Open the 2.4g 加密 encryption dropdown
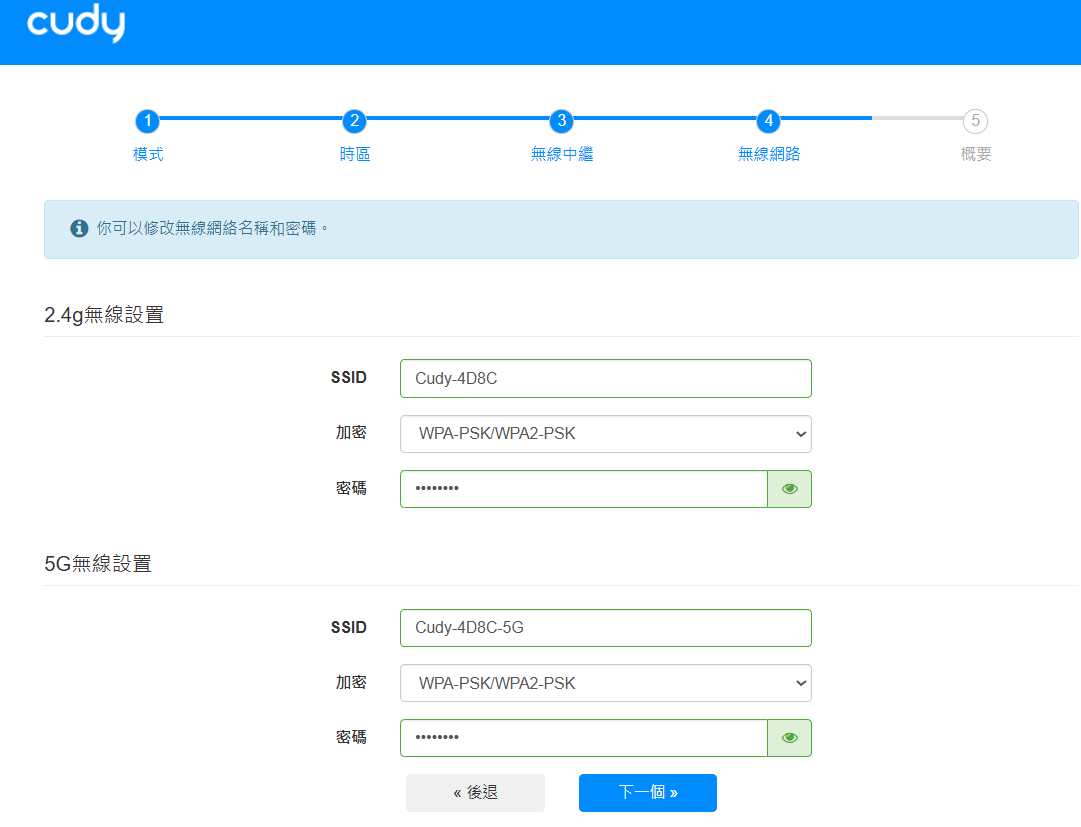Viewport: 1081px width, 827px height. click(605, 434)
